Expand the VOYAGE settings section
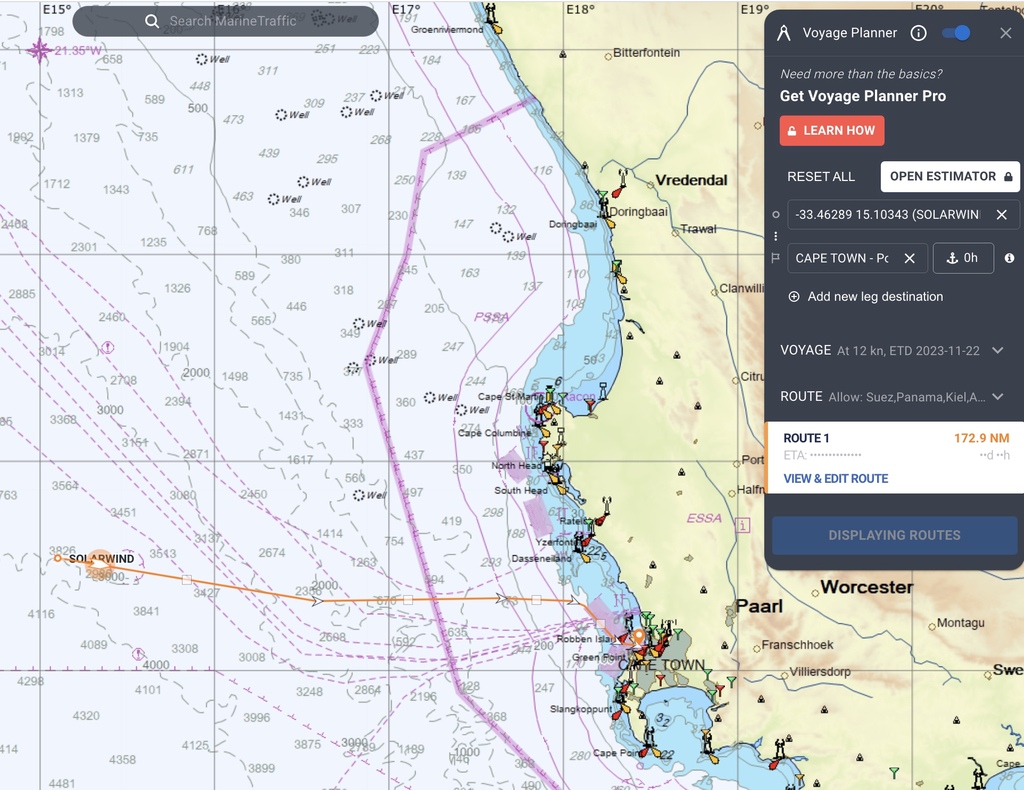 [x=893, y=351]
